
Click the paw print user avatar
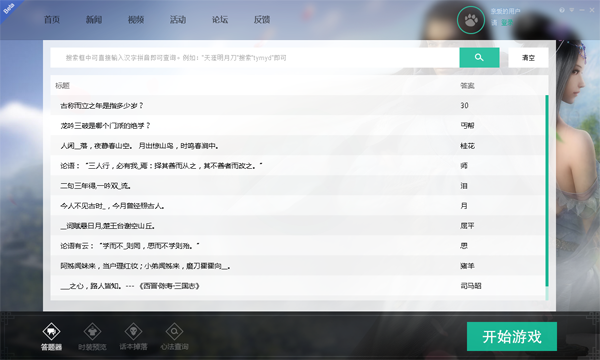point(471,20)
